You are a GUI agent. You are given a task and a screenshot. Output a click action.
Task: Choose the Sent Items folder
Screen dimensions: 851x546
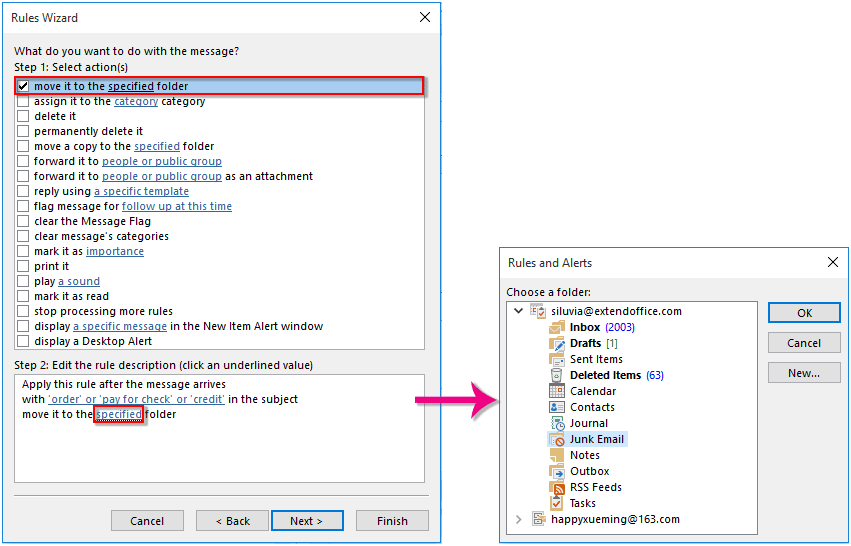596,359
